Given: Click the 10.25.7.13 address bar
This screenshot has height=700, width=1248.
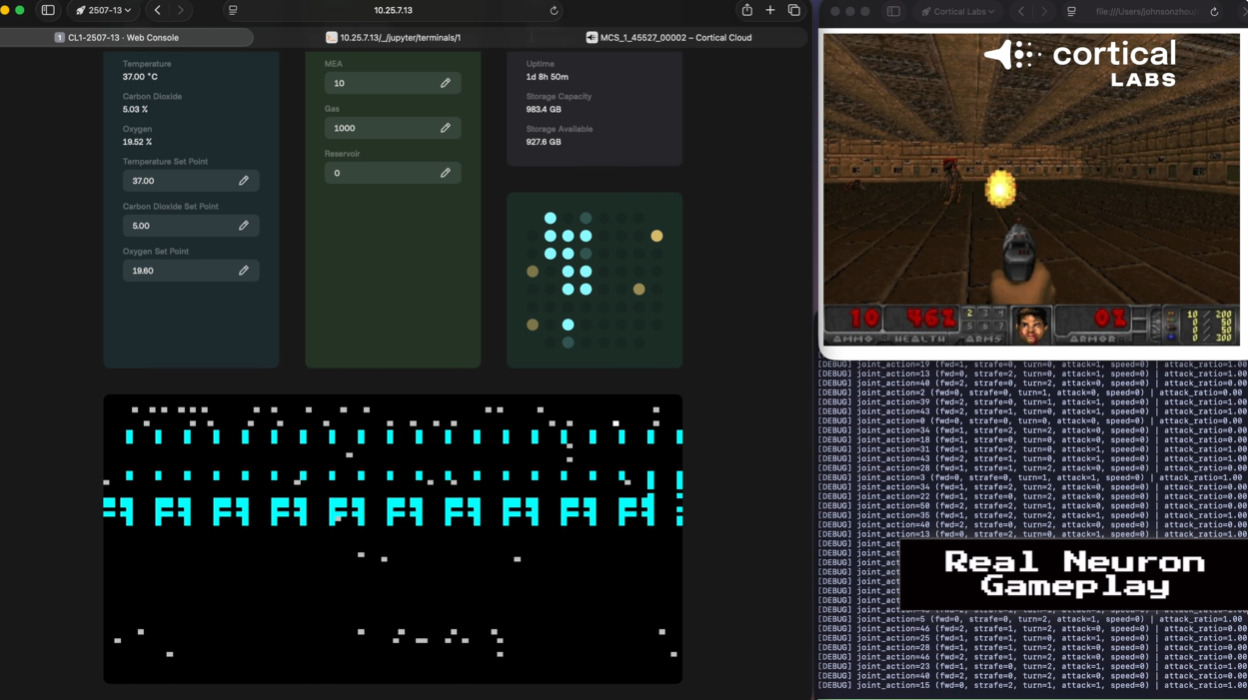Looking at the screenshot, I should click(393, 10).
